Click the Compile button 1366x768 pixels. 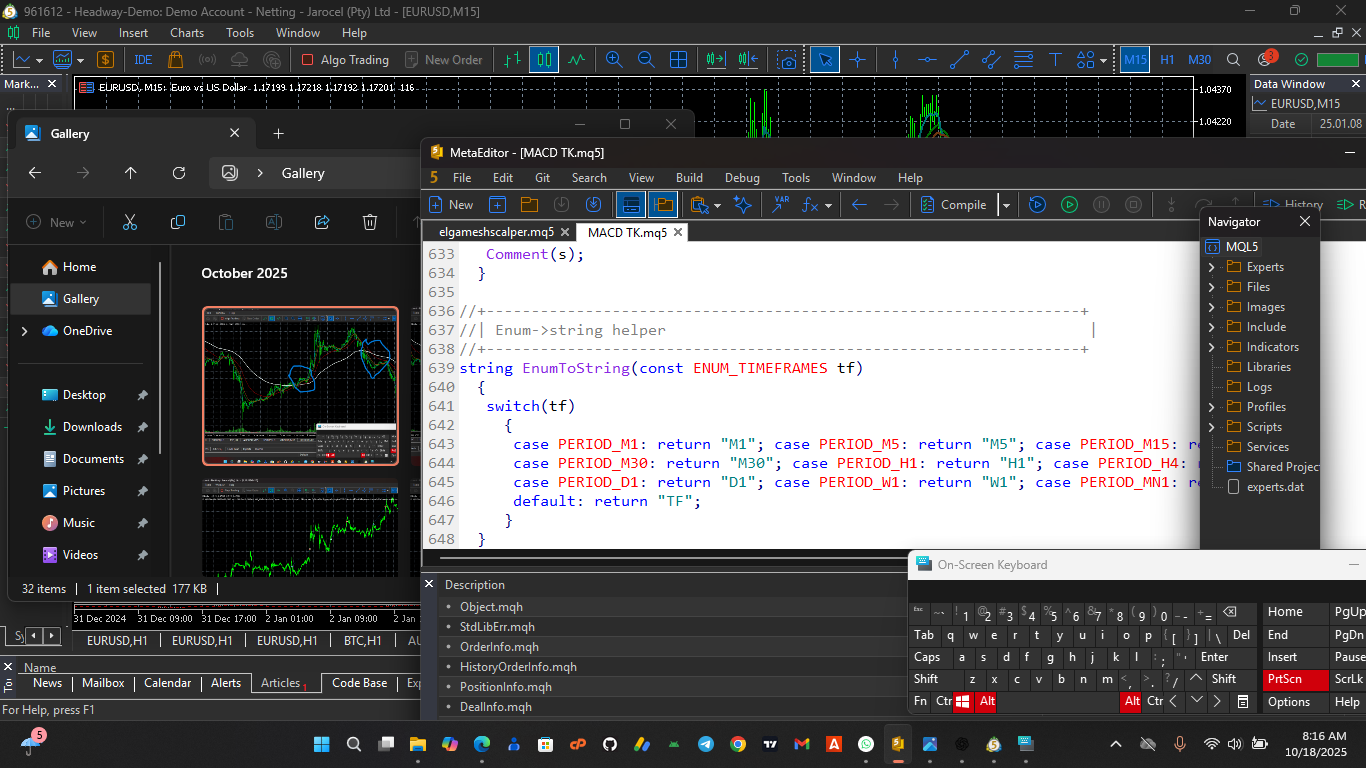[x=954, y=205]
